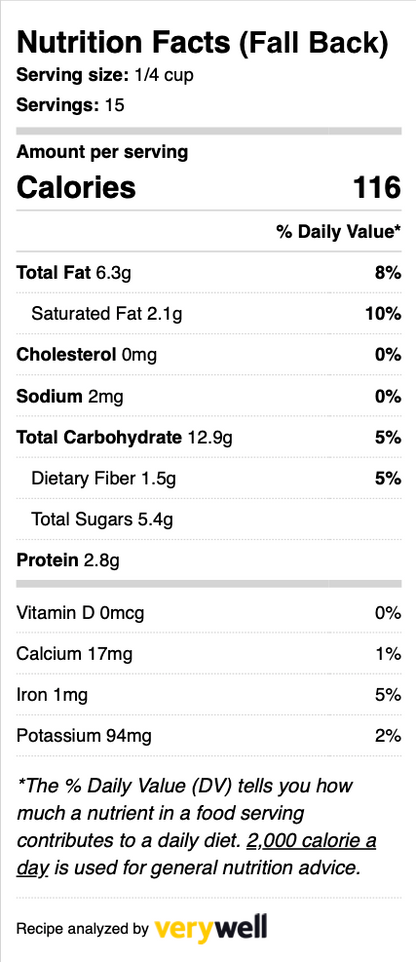Click the Servings: 15 text
The height and width of the screenshot is (962, 416).
point(70,105)
